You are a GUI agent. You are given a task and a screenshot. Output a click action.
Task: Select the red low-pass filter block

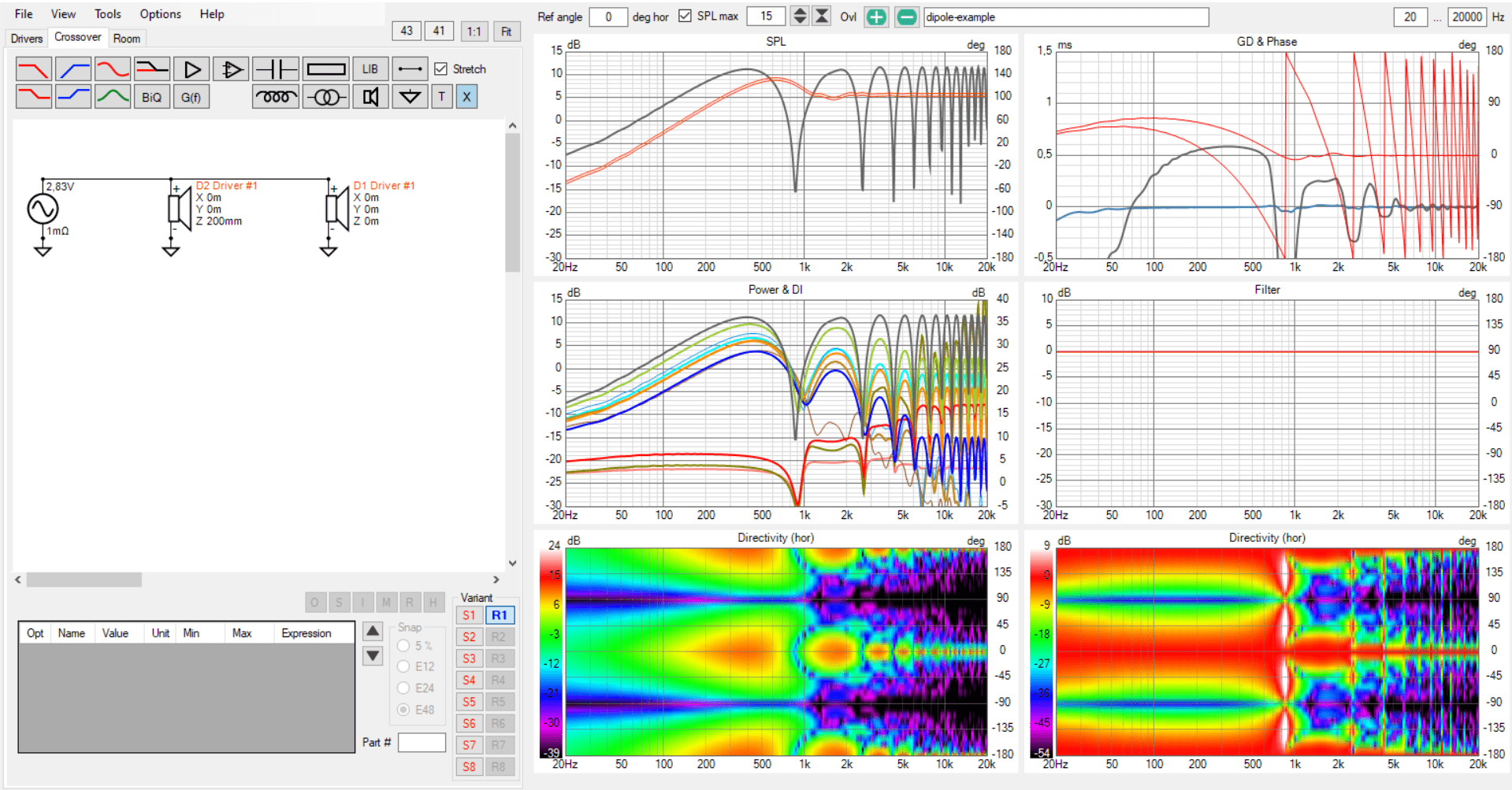coord(34,69)
